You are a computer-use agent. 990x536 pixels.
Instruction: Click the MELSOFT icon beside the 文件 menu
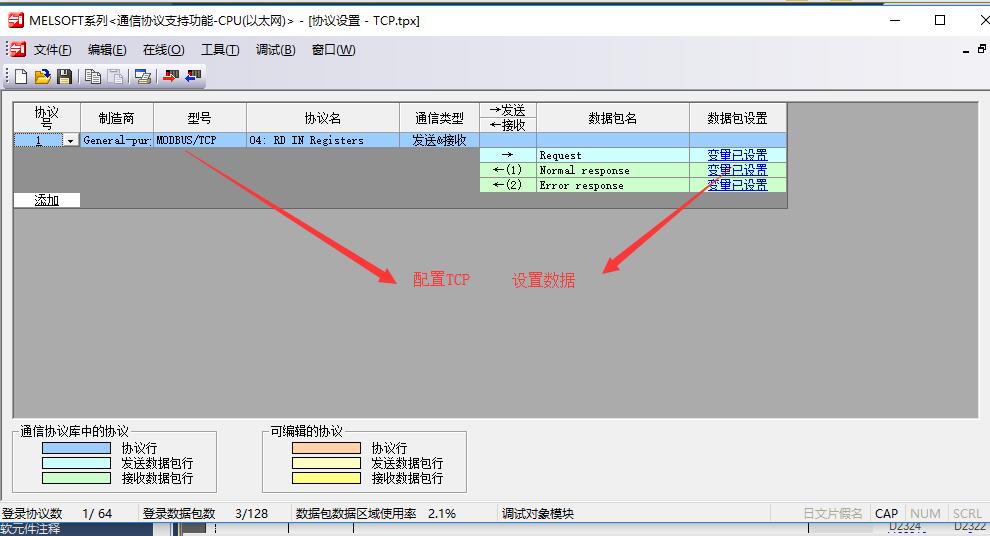point(18,49)
